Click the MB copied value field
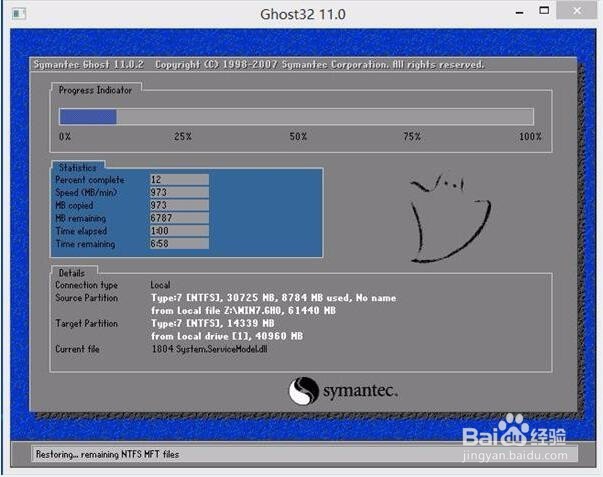The width and height of the screenshot is (603, 477). point(179,205)
